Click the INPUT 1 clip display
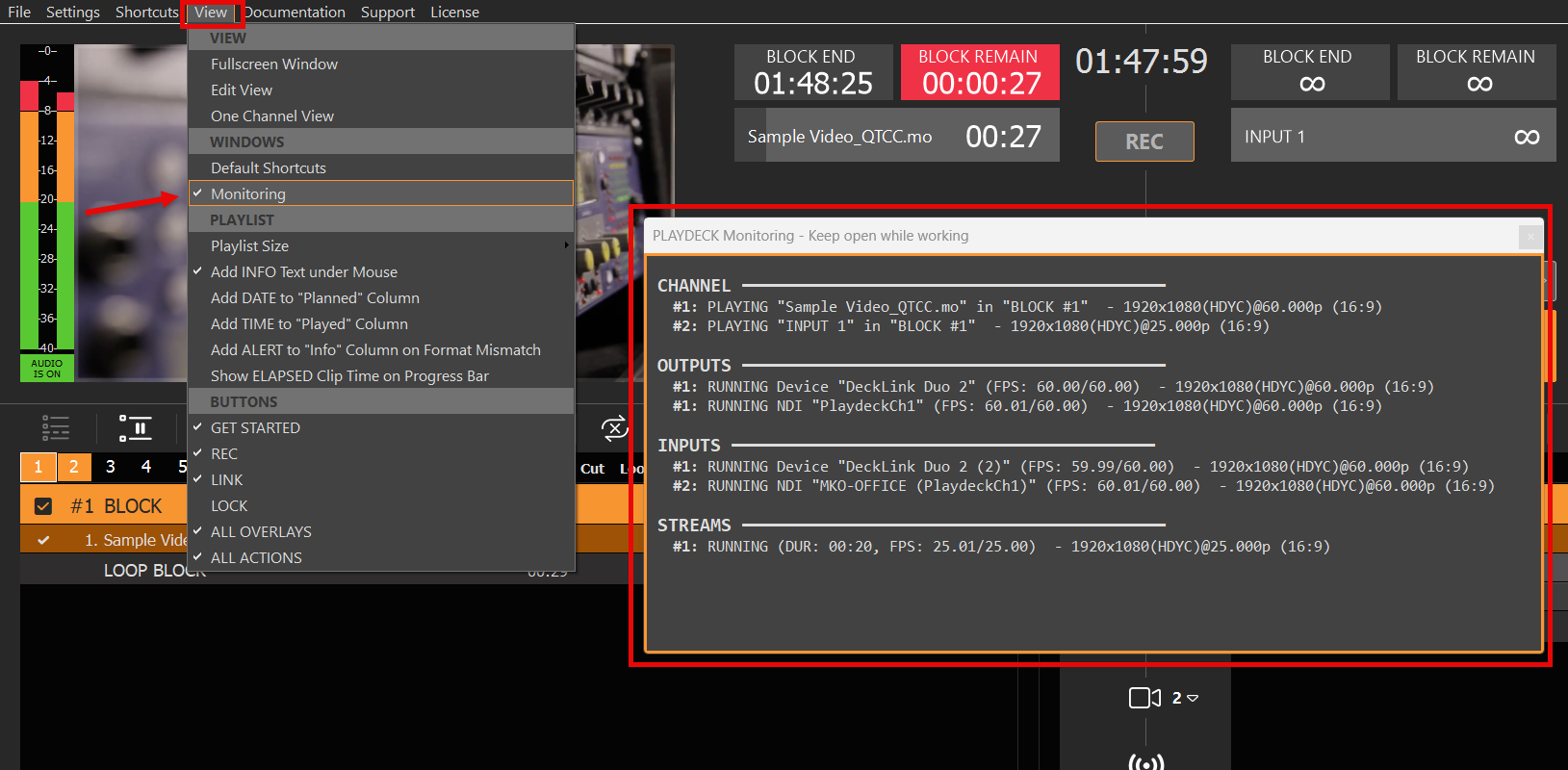1568x770 pixels. [1394, 135]
